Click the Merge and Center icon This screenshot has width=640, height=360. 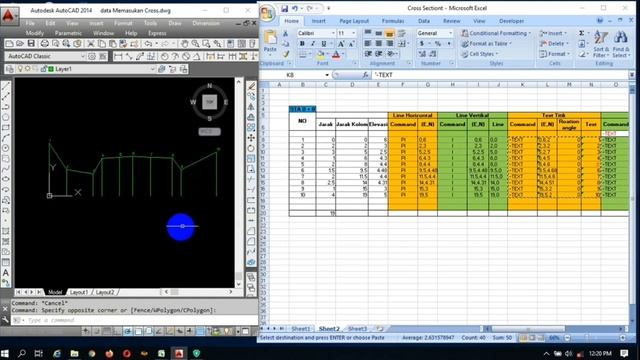point(402,43)
